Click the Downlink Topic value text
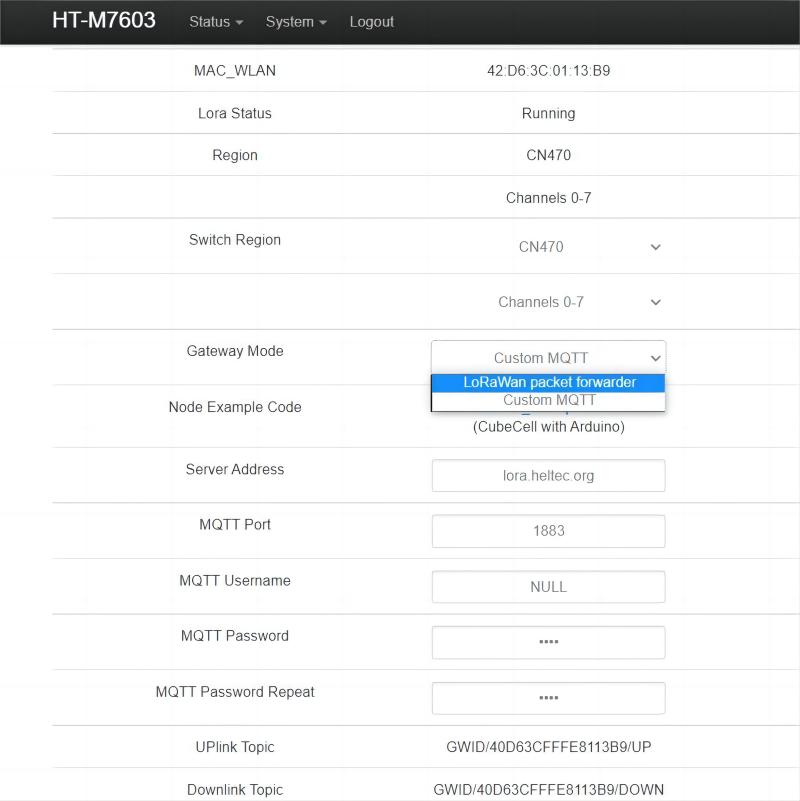The image size is (800, 801). (548, 790)
